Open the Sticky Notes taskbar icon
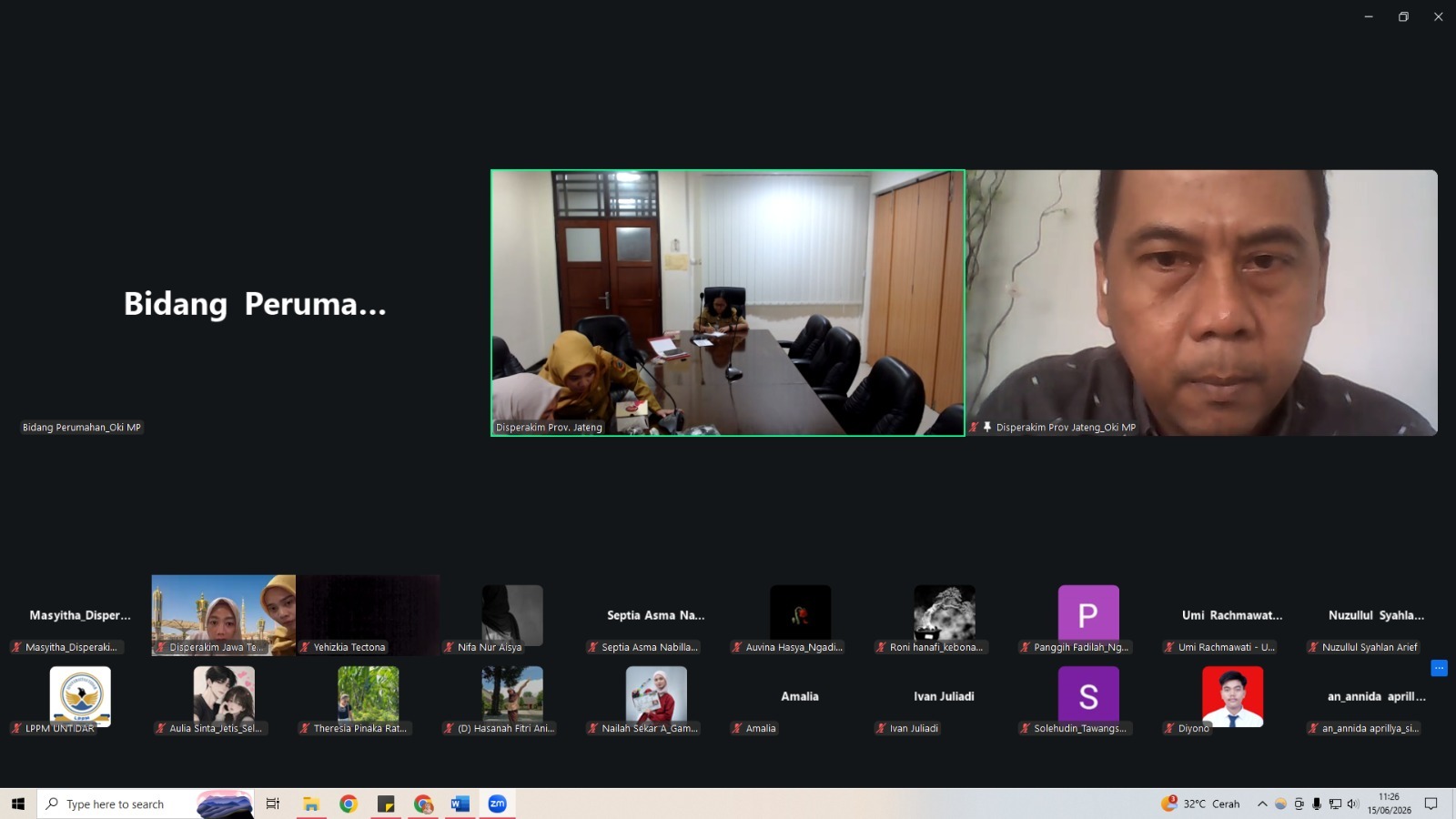 coord(386,804)
